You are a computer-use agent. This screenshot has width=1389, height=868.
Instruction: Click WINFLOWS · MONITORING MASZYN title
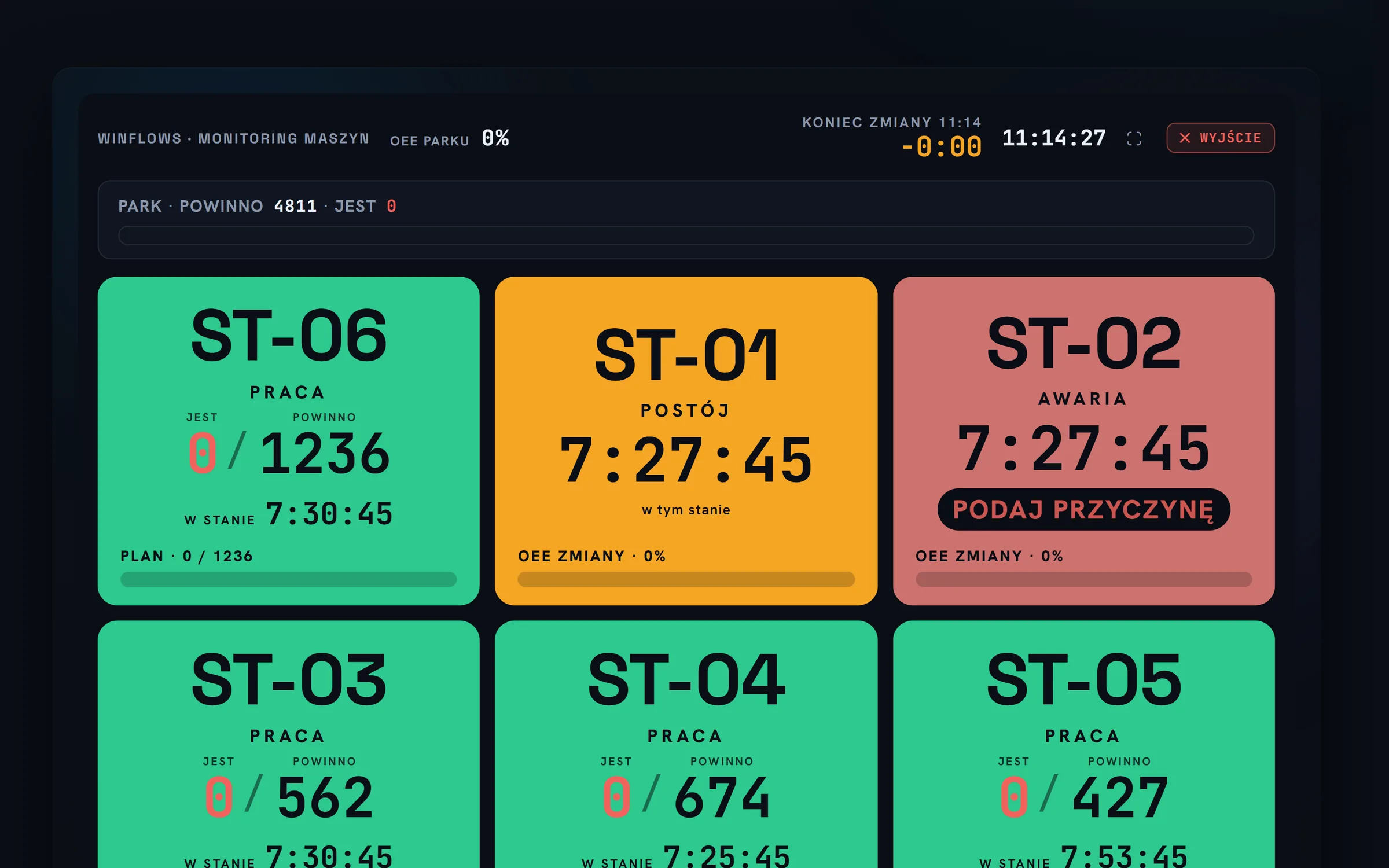(x=233, y=138)
